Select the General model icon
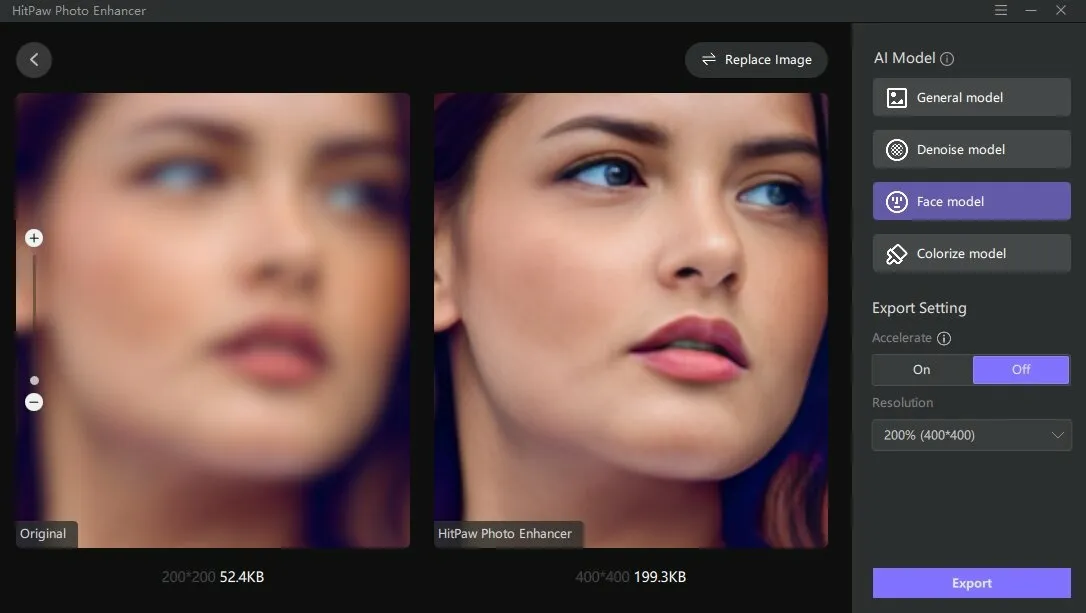This screenshot has height=613, width=1086. point(895,97)
